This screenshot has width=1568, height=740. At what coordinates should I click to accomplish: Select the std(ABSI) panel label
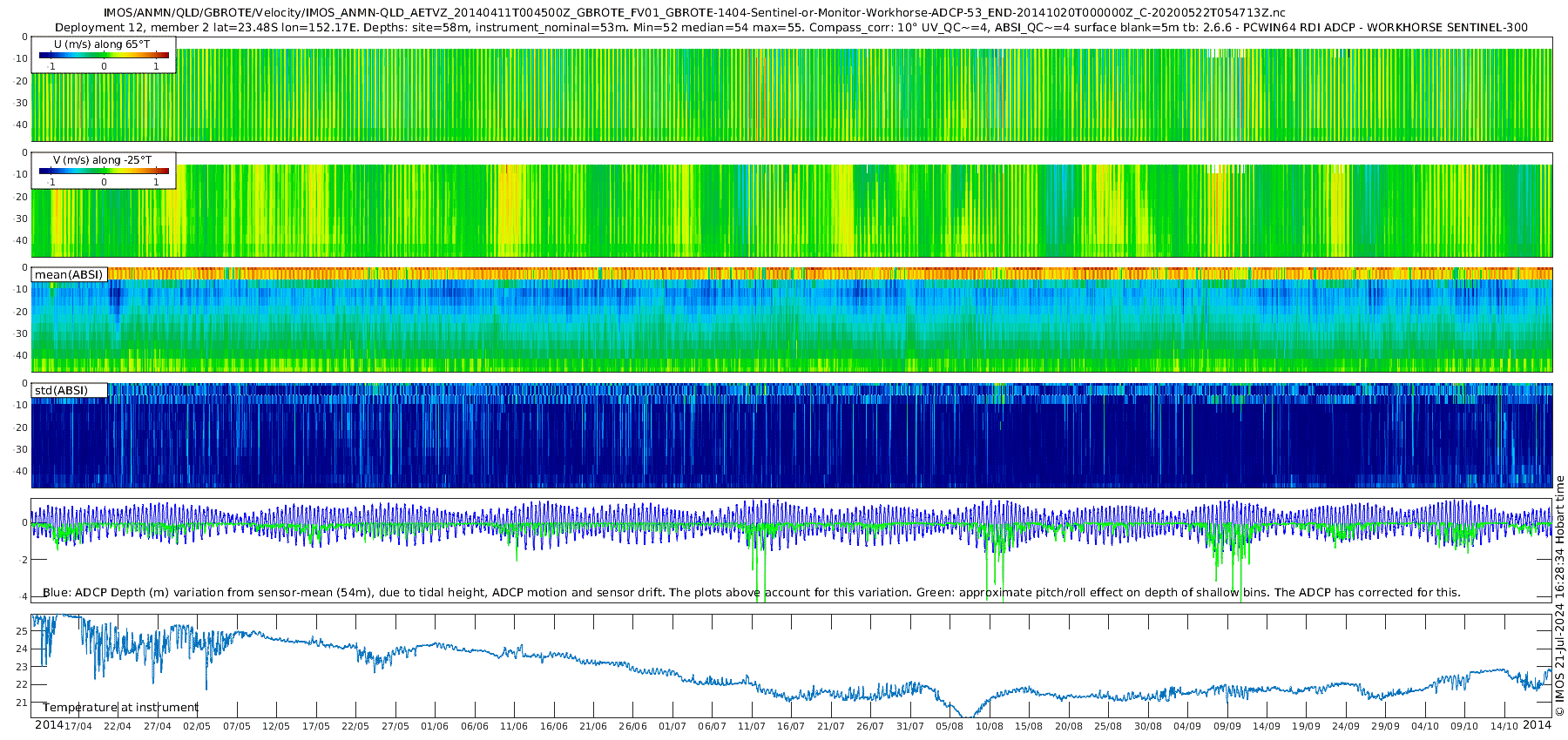coord(61,390)
